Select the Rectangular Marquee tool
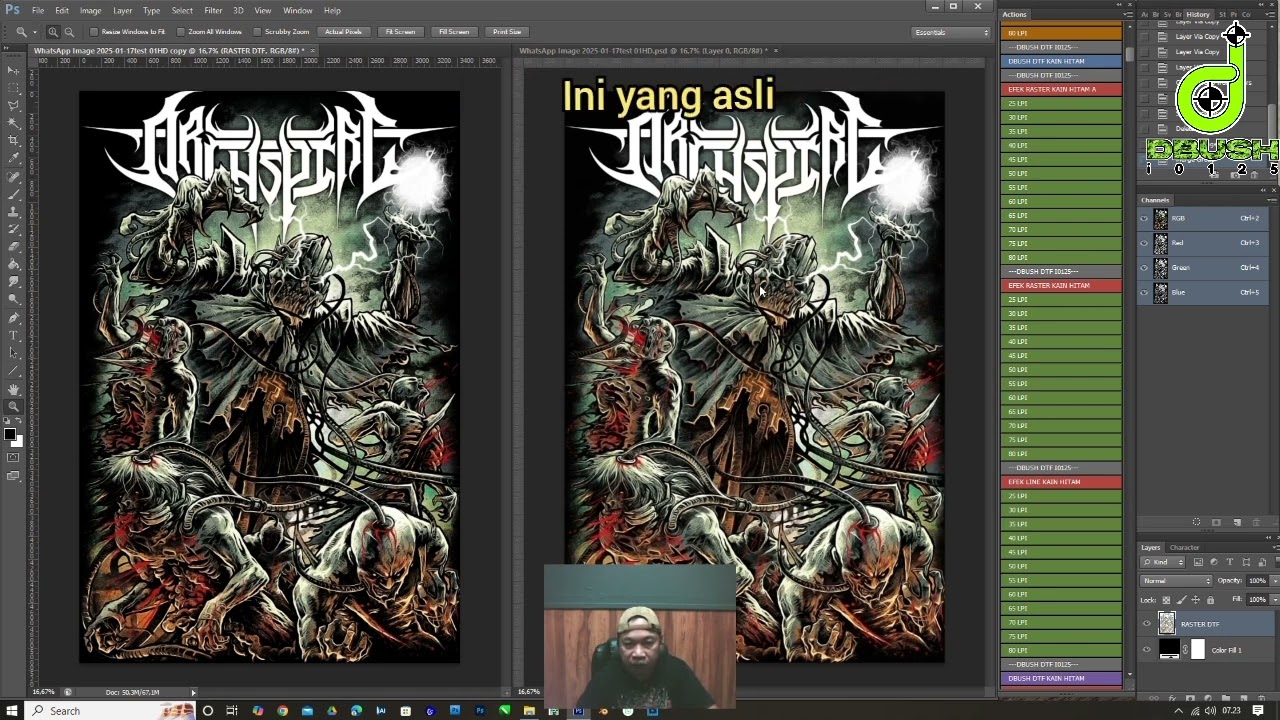Image resolution: width=1280 pixels, height=720 pixels. tap(13, 87)
